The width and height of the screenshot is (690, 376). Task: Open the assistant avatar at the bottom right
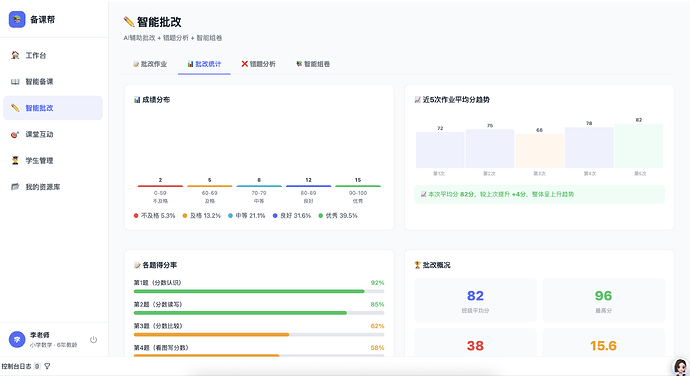tap(680, 366)
